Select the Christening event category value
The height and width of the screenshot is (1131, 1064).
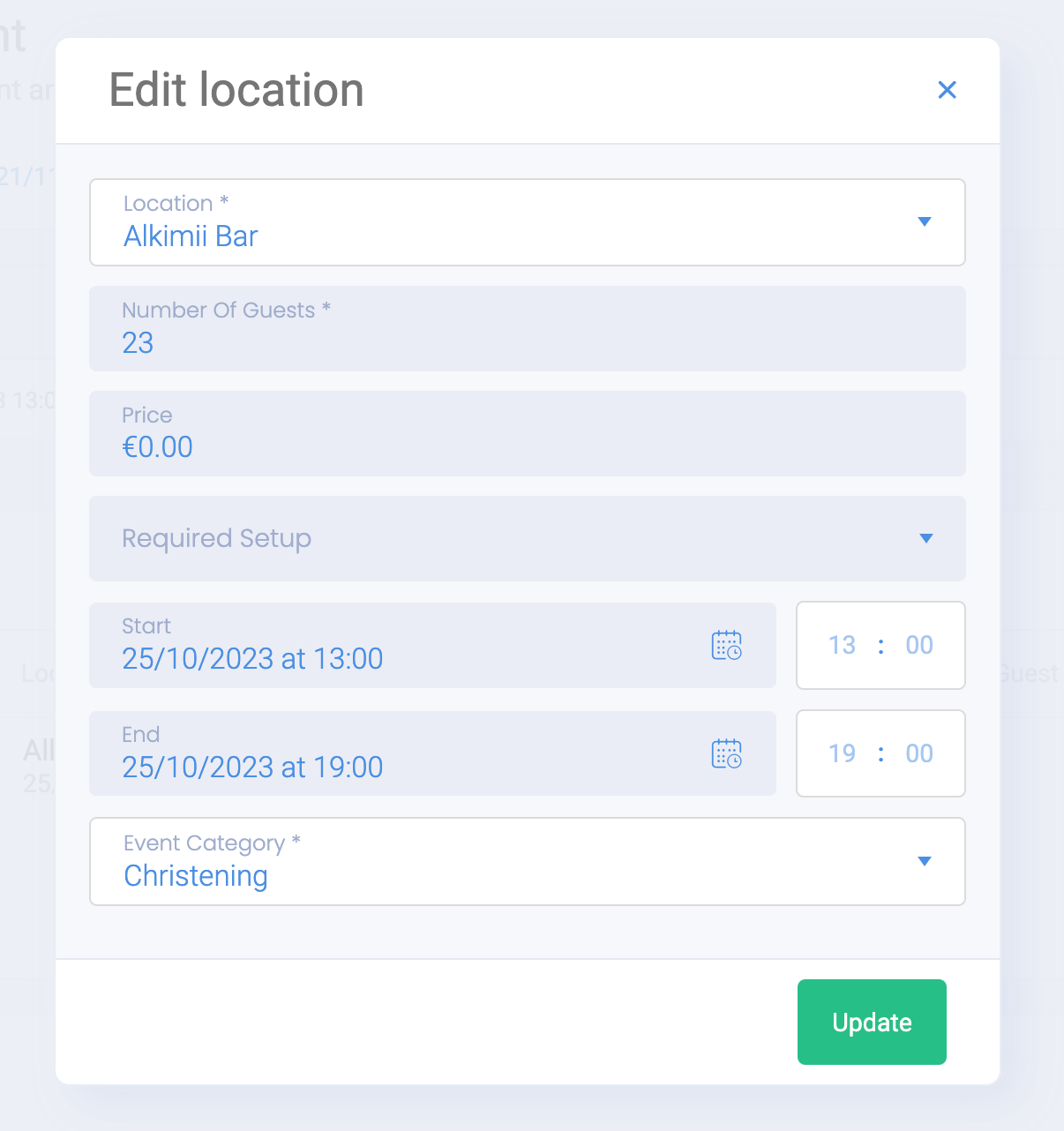196,876
